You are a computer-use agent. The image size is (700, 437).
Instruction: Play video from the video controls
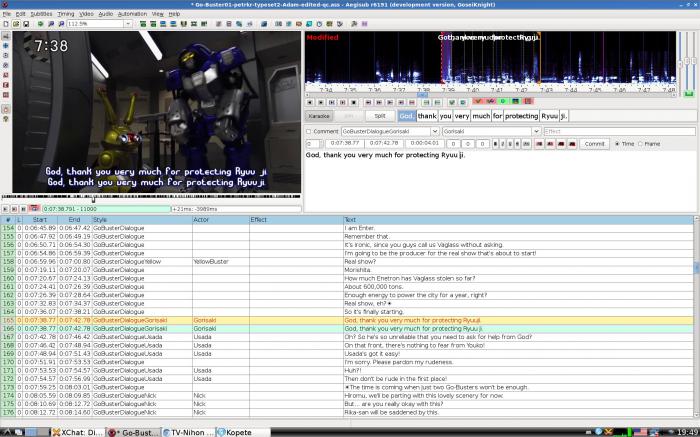pyautogui.click(x=5, y=209)
